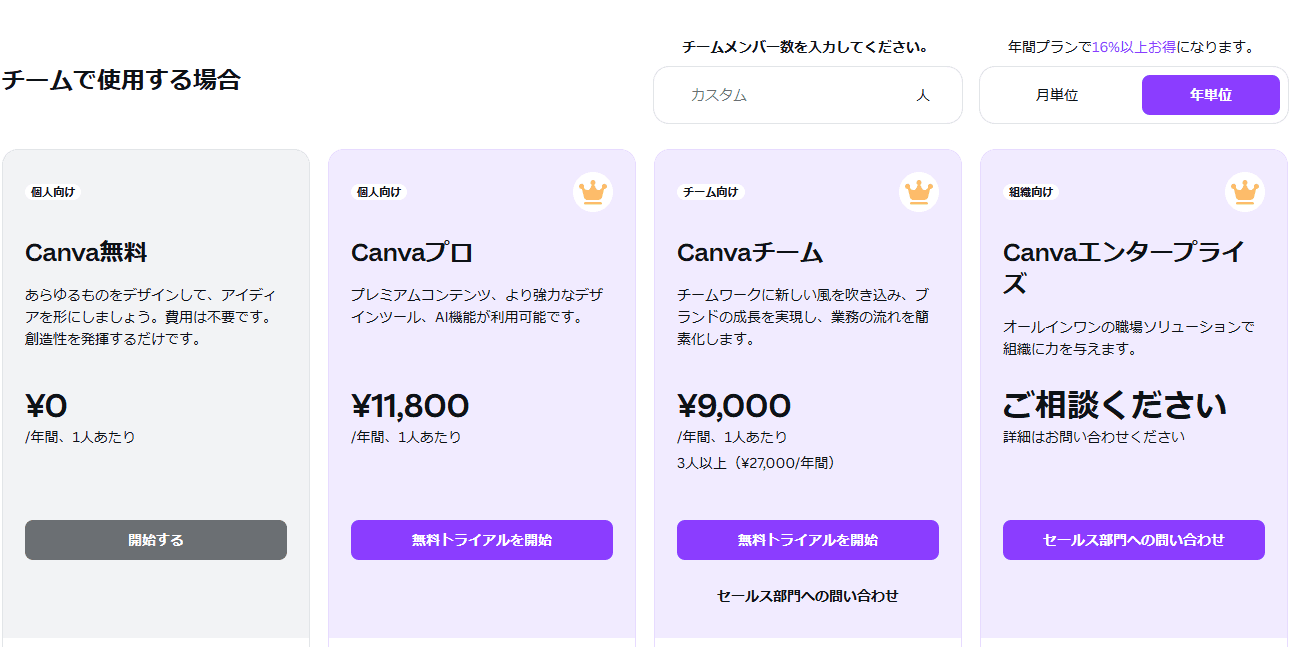Click the team member count input field
The width and height of the screenshot is (1295, 647).
pyautogui.click(x=790, y=95)
